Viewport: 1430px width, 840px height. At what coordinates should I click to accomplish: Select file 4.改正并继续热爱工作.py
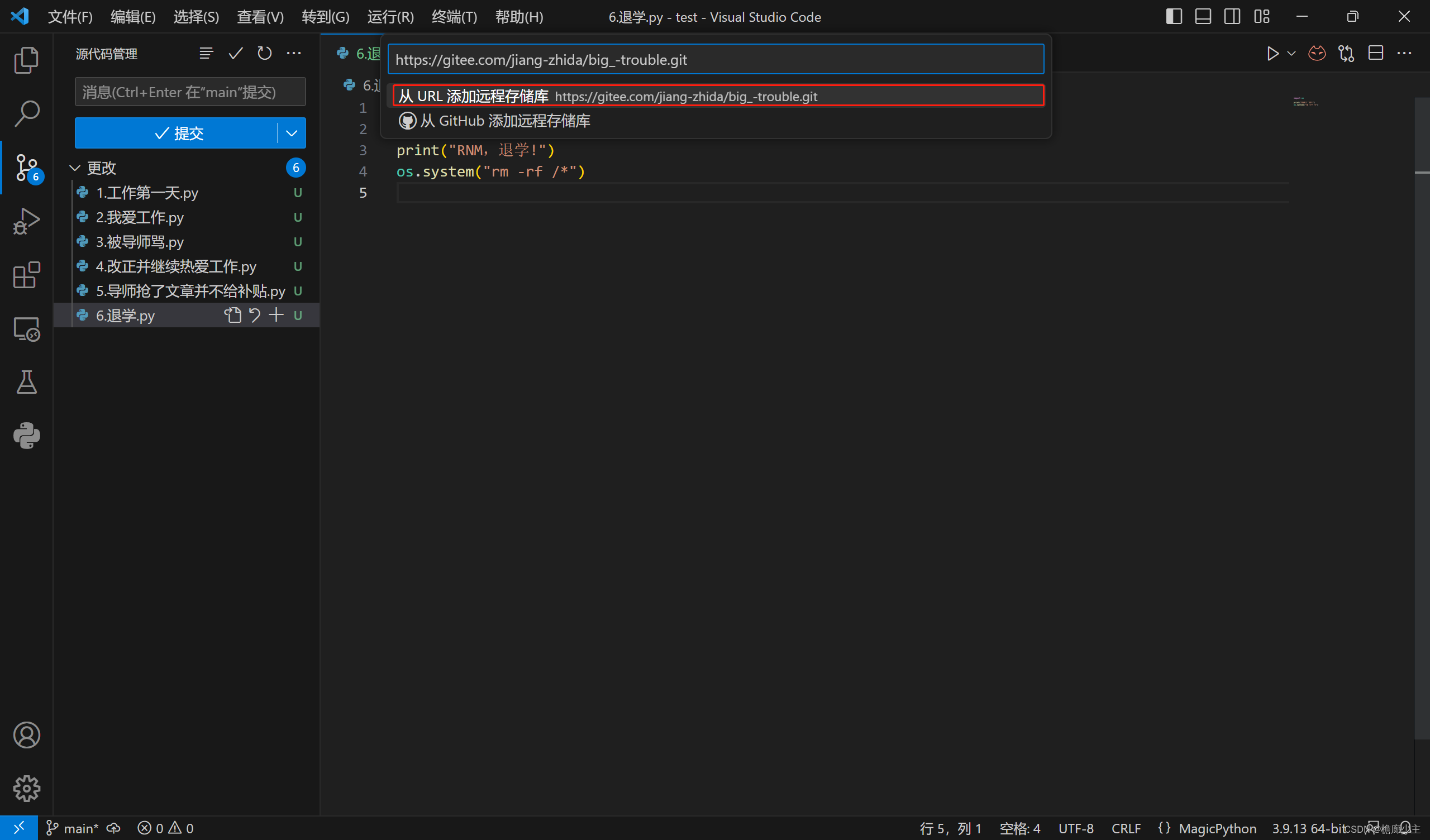coord(186,266)
